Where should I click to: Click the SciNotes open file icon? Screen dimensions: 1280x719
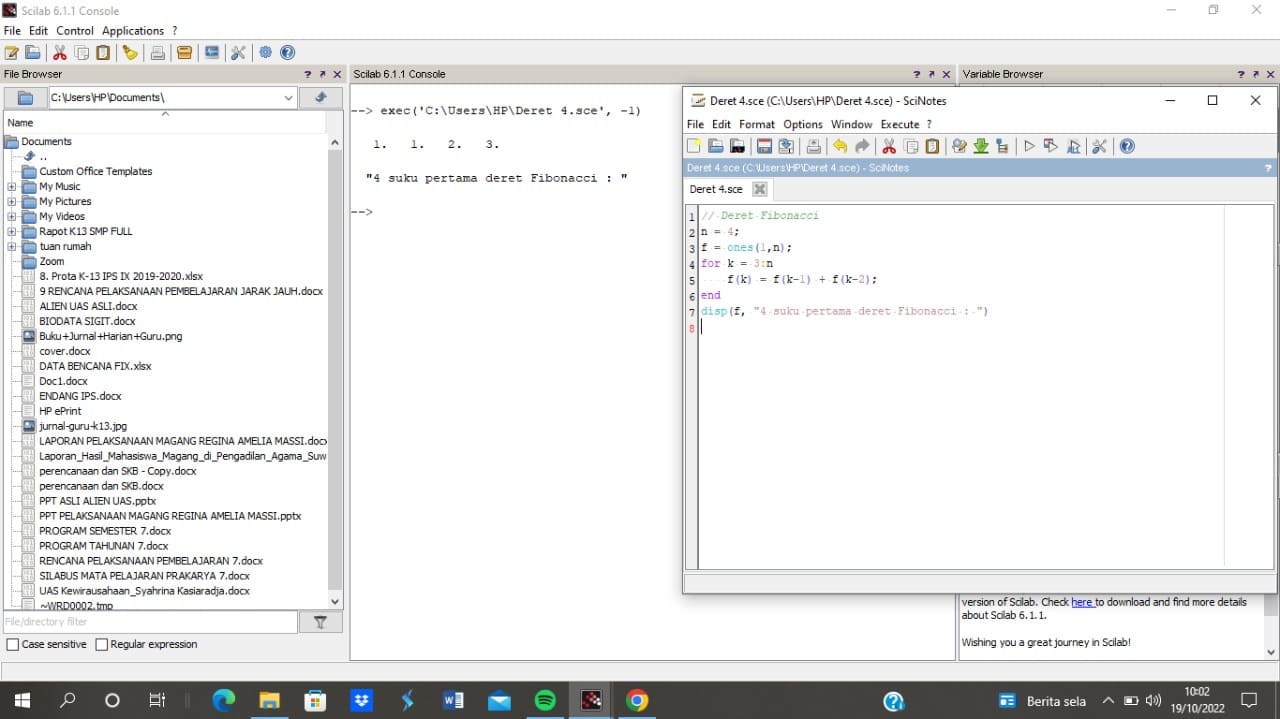point(715,146)
